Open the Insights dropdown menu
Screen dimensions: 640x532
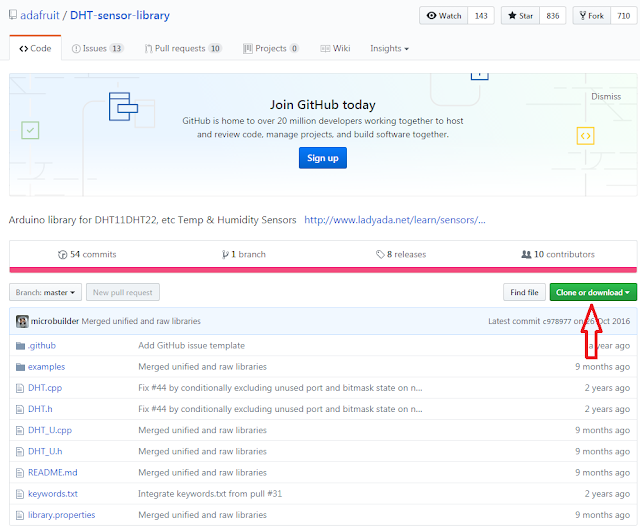pyautogui.click(x=389, y=49)
